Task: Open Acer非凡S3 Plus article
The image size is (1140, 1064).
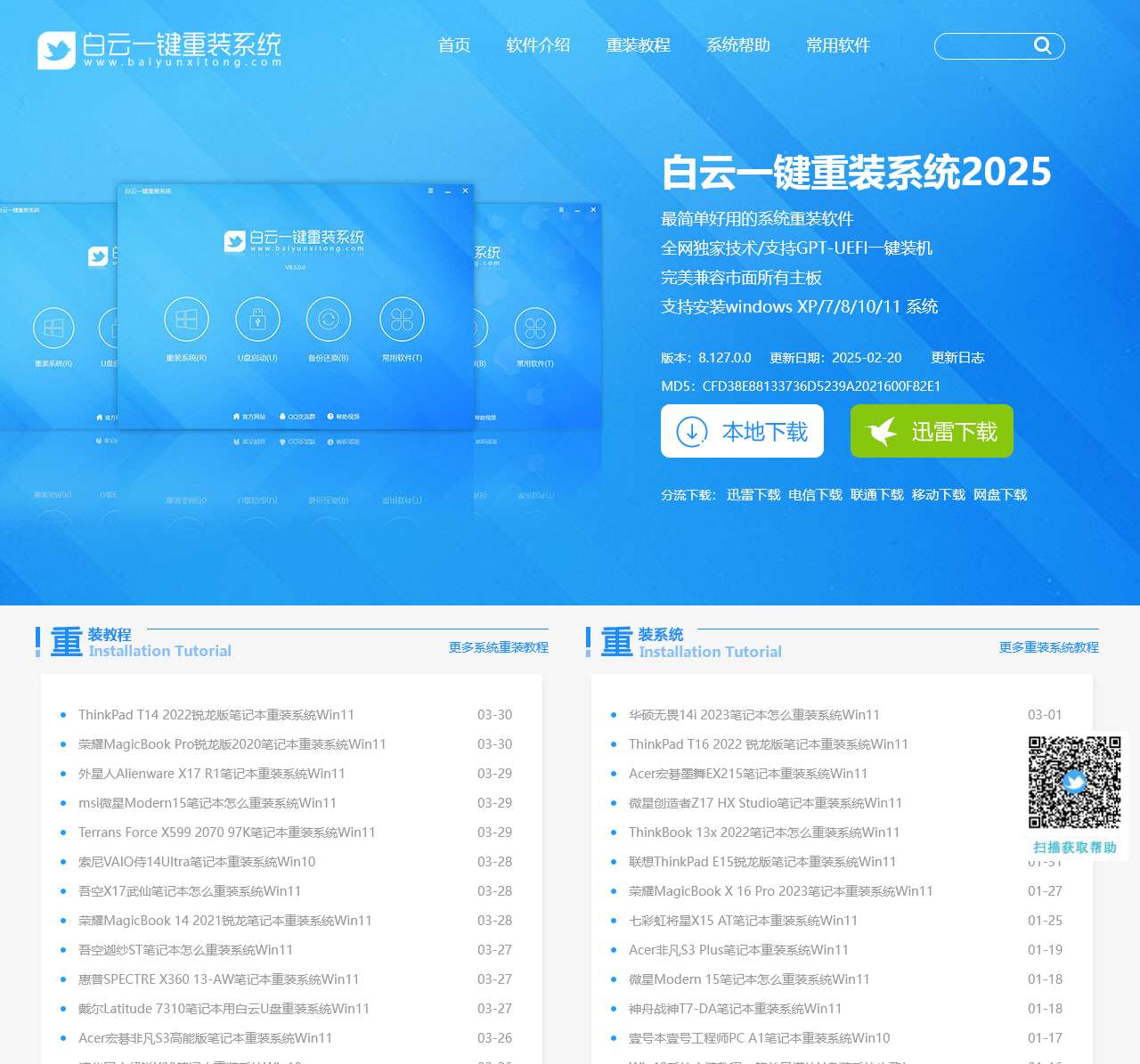Action: 738,950
